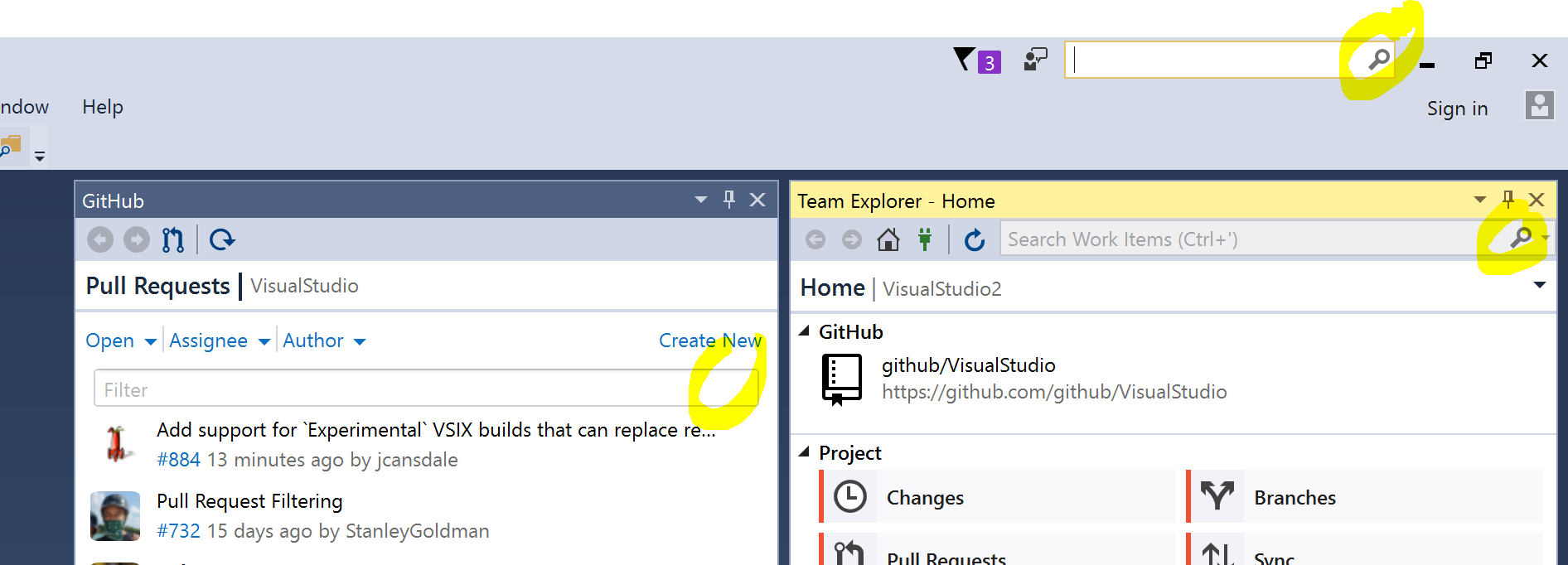Open the send feedback icon
Viewport: 1568px width, 565px height.
point(1035,60)
